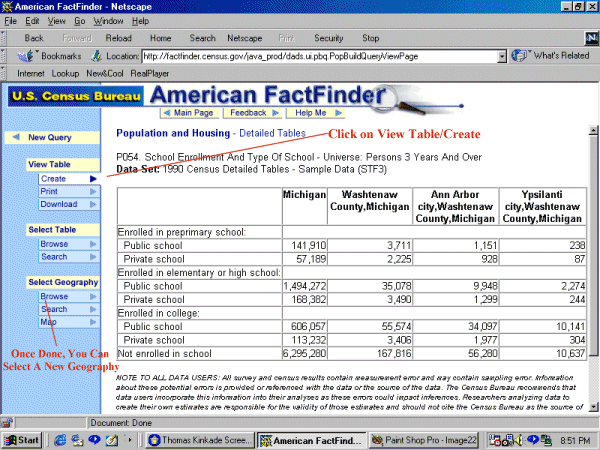The height and width of the screenshot is (450, 600).
Task: Click the Security toolbar button
Action: click(x=329, y=38)
